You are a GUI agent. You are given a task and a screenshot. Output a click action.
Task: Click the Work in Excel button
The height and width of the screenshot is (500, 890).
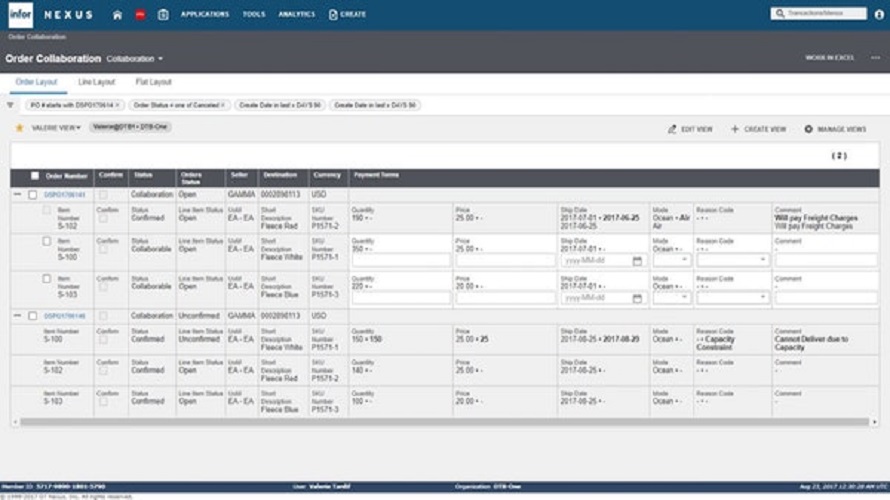tap(829, 58)
